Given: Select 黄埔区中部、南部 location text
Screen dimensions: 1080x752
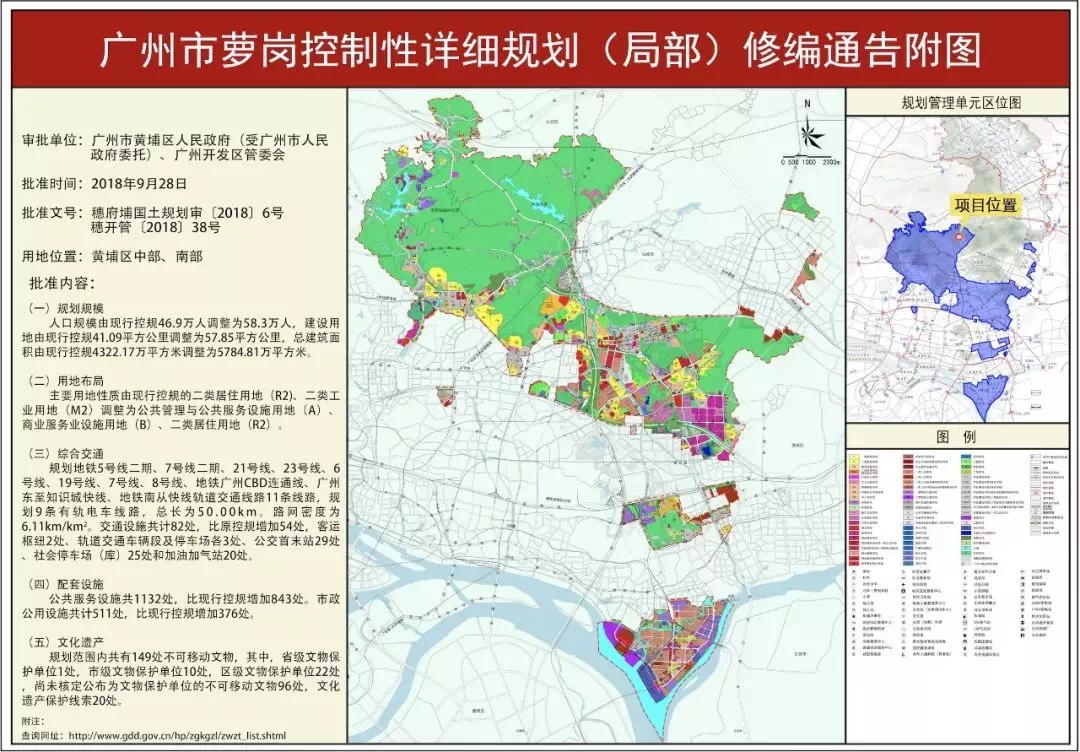Looking at the screenshot, I should [147, 256].
